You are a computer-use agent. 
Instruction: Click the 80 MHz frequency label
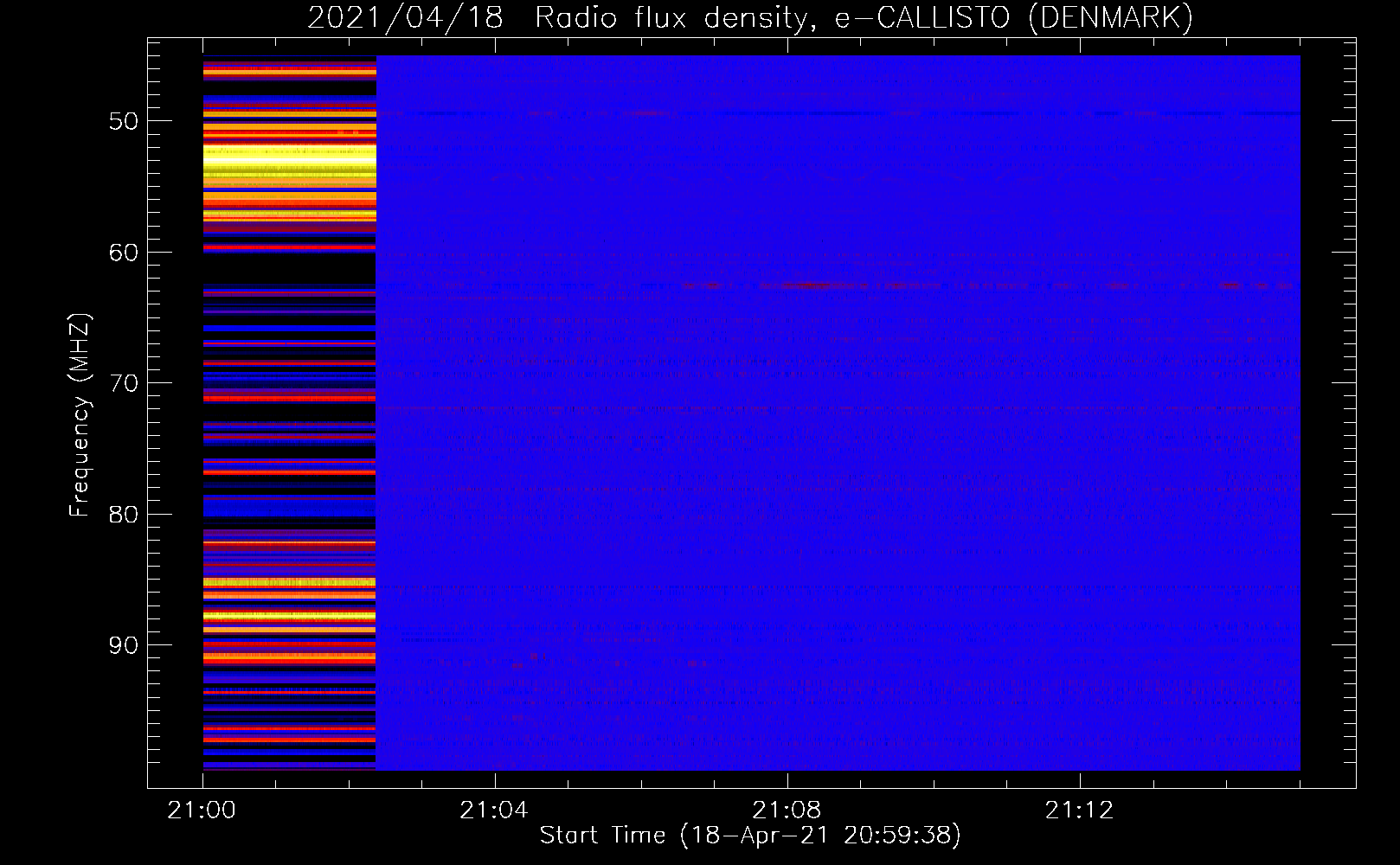[124, 515]
